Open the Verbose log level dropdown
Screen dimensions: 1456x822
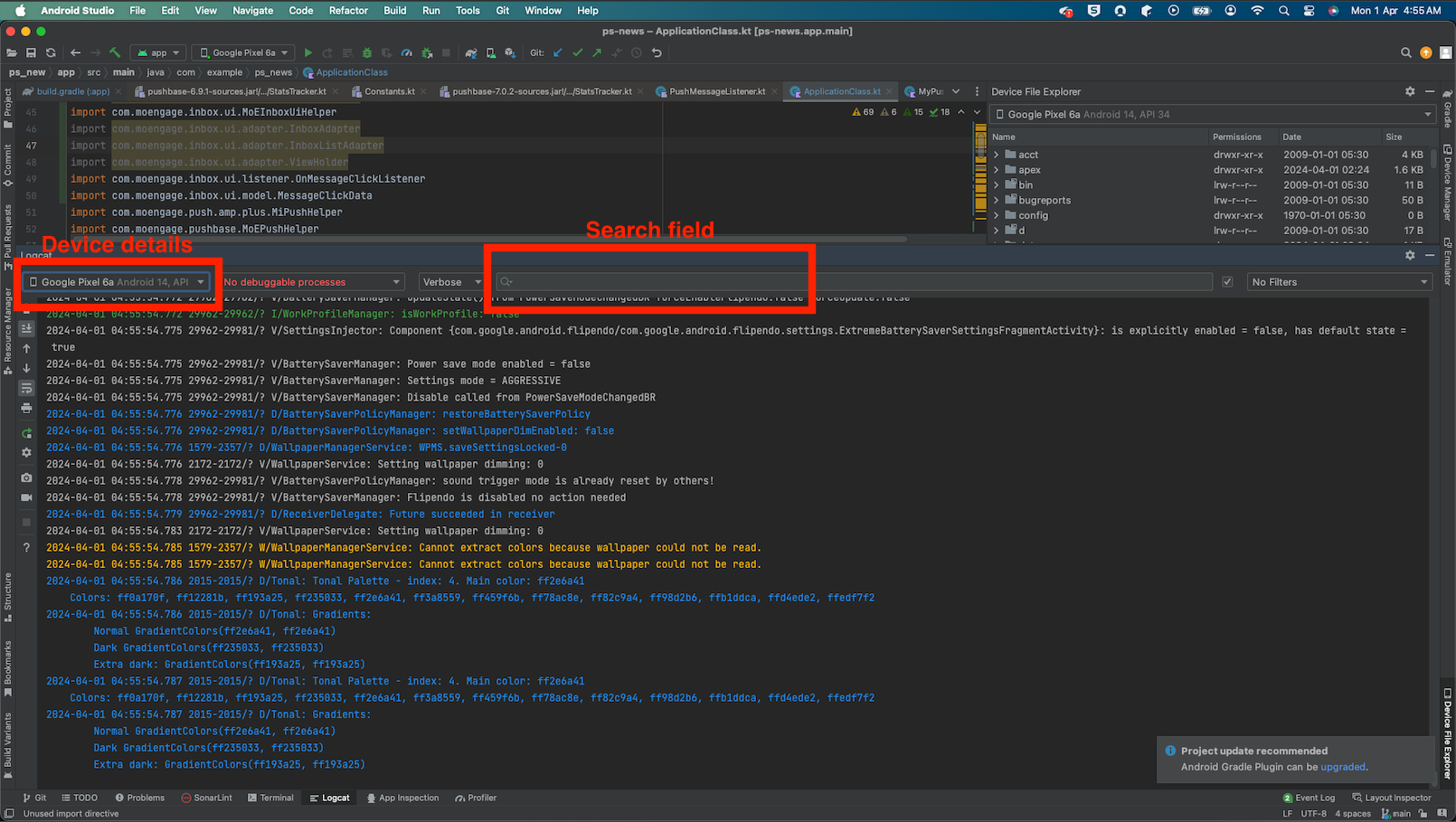(x=451, y=282)
